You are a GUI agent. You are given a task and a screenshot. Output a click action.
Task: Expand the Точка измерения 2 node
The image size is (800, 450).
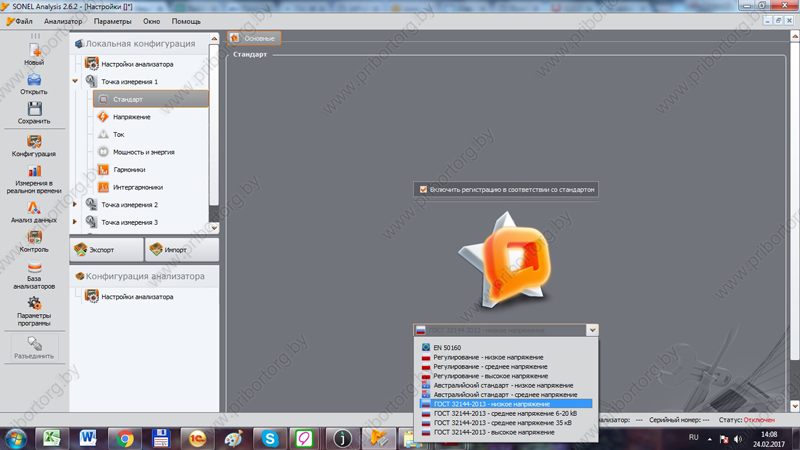click(76, 205)
